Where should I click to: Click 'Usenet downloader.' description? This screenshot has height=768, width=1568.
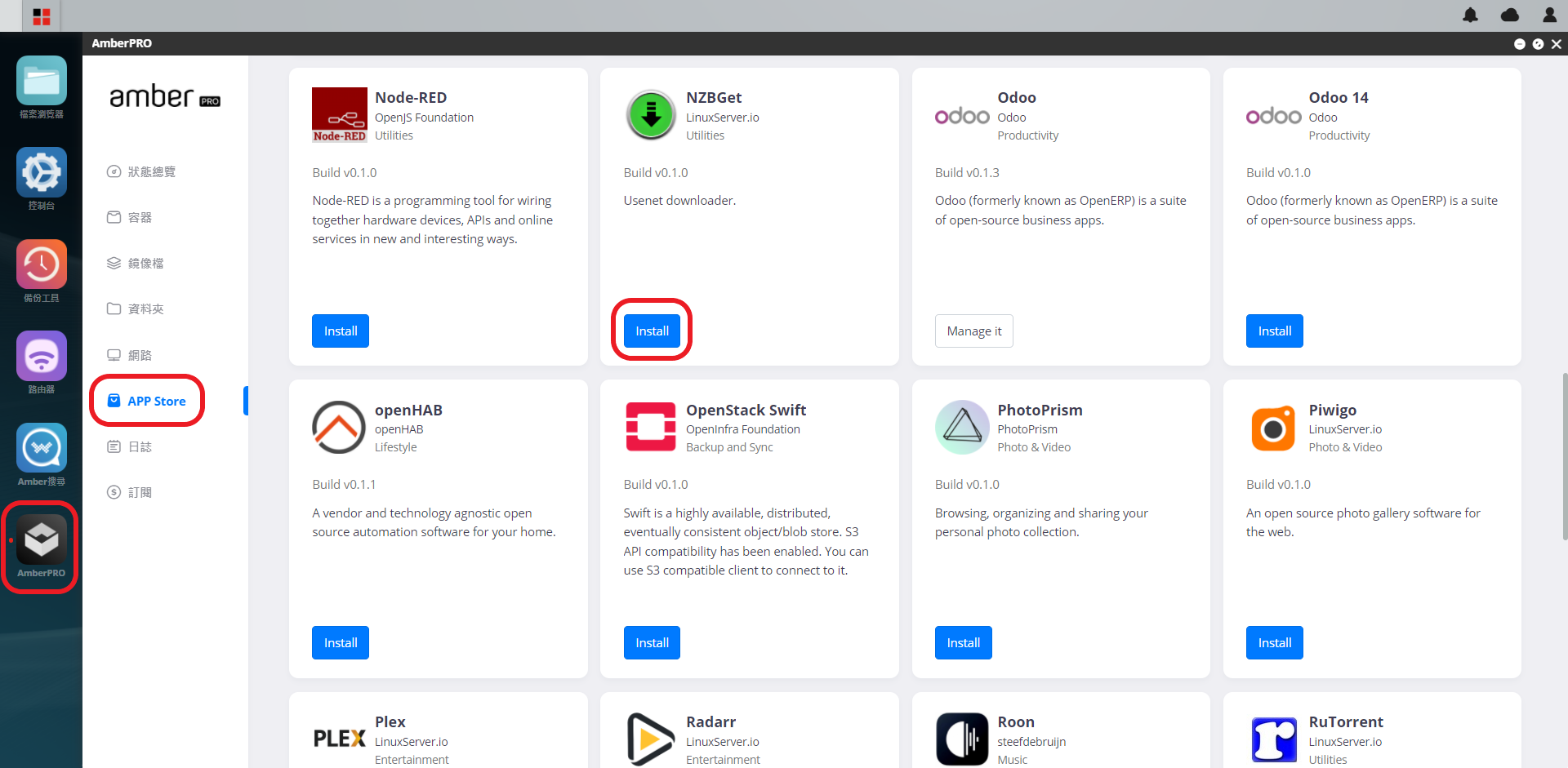(x=679, y=200)
